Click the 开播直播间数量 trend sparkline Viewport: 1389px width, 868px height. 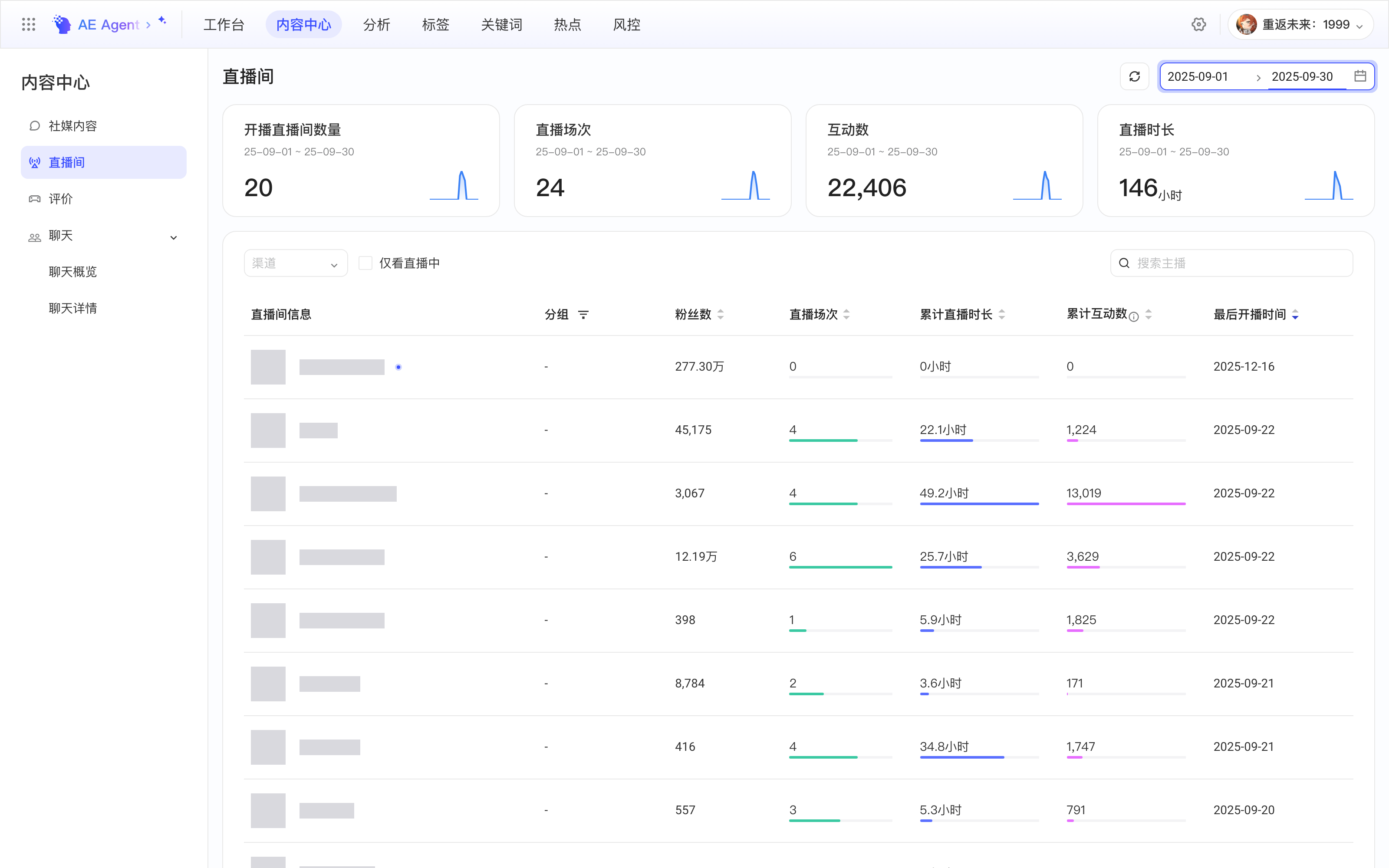(x=454, y=185)
